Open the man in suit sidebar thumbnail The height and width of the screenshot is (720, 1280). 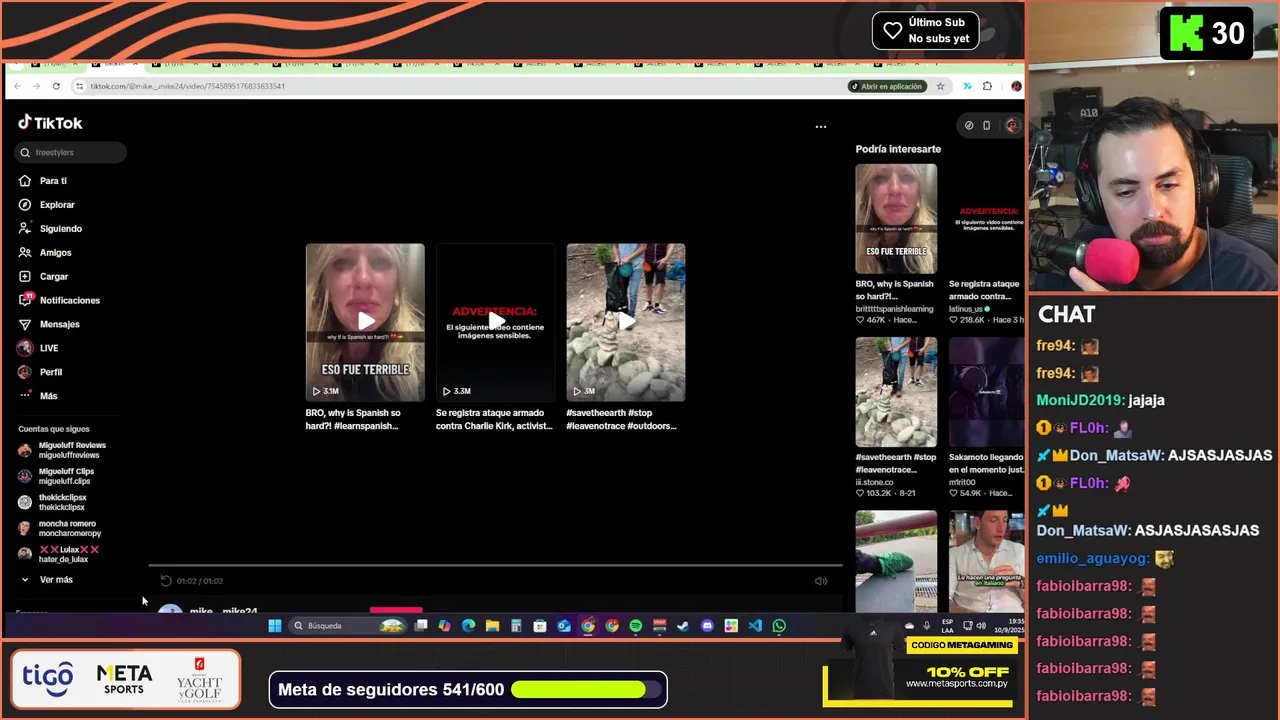pos(986,561)
